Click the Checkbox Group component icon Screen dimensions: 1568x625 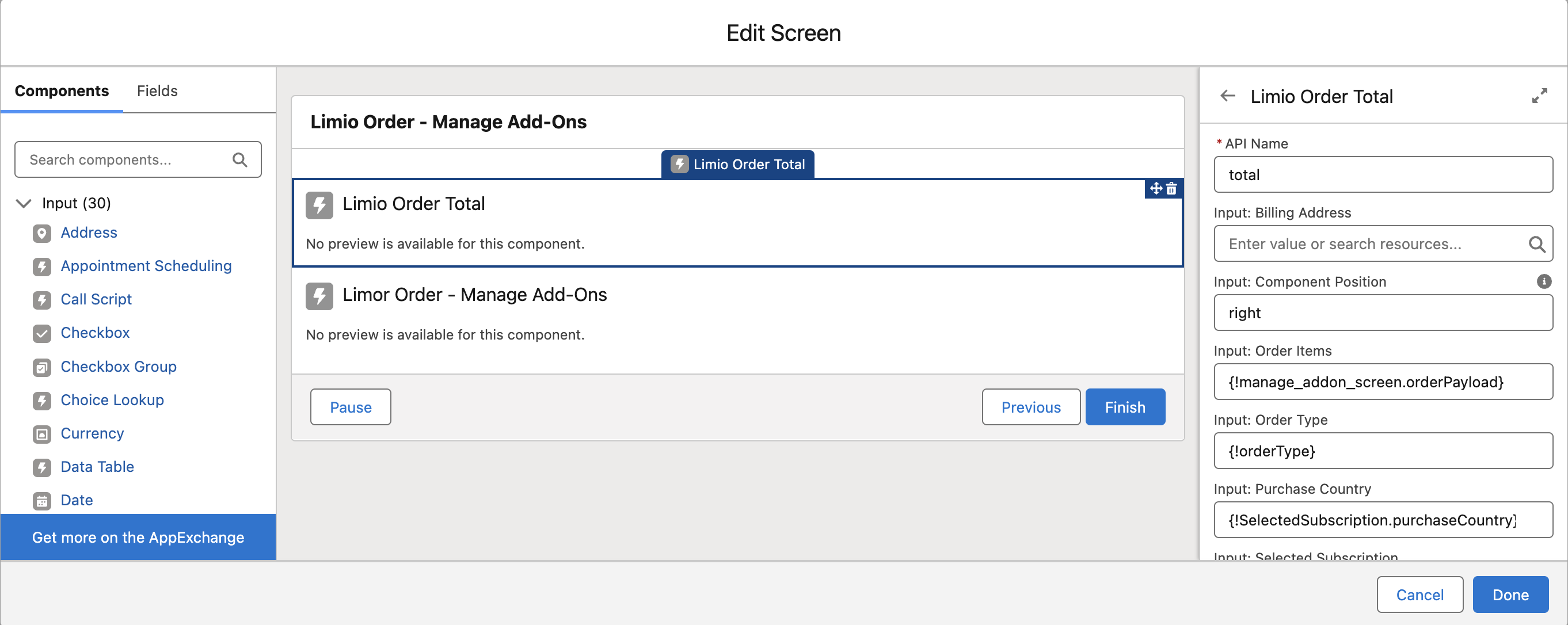click(41, 367)
